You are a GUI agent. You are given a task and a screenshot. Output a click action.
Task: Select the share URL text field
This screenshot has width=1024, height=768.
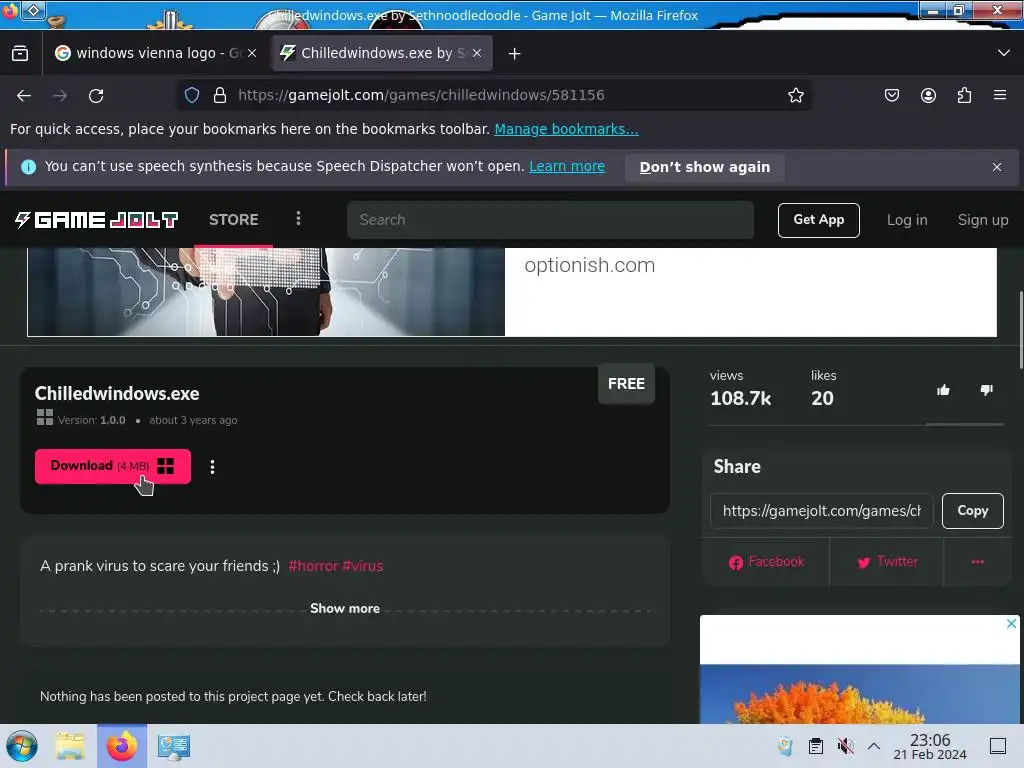(x=822, y=511)
